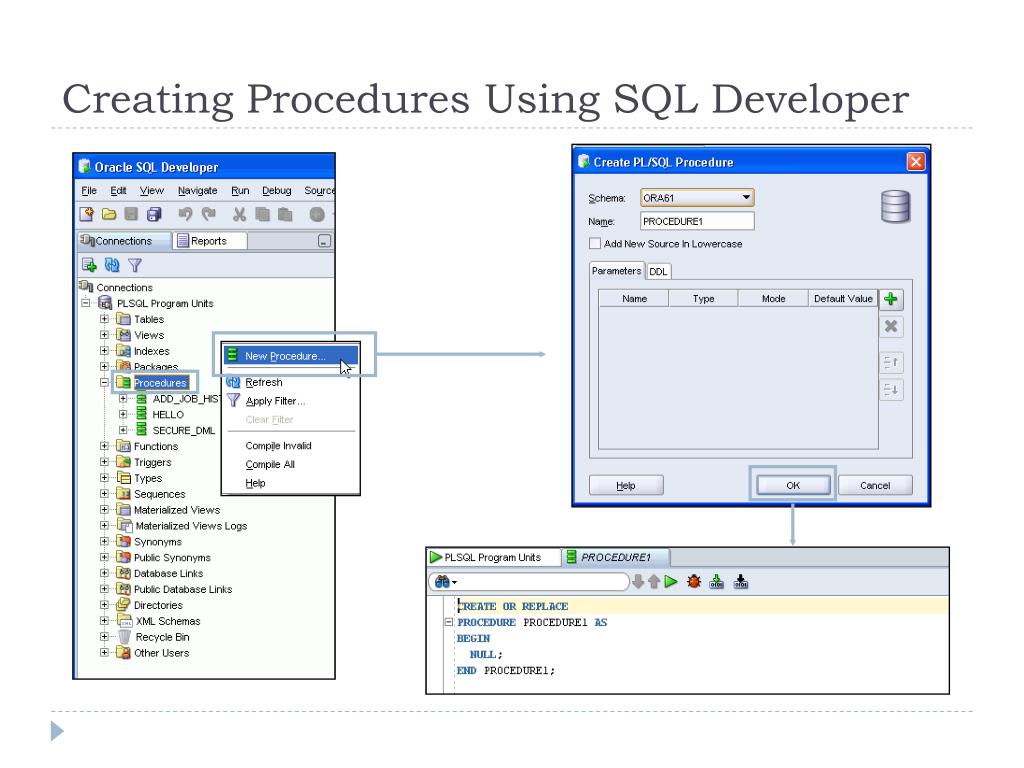
Task: Collapse the PROCEDURE code fold marker
Action: (x=449, y=622)
